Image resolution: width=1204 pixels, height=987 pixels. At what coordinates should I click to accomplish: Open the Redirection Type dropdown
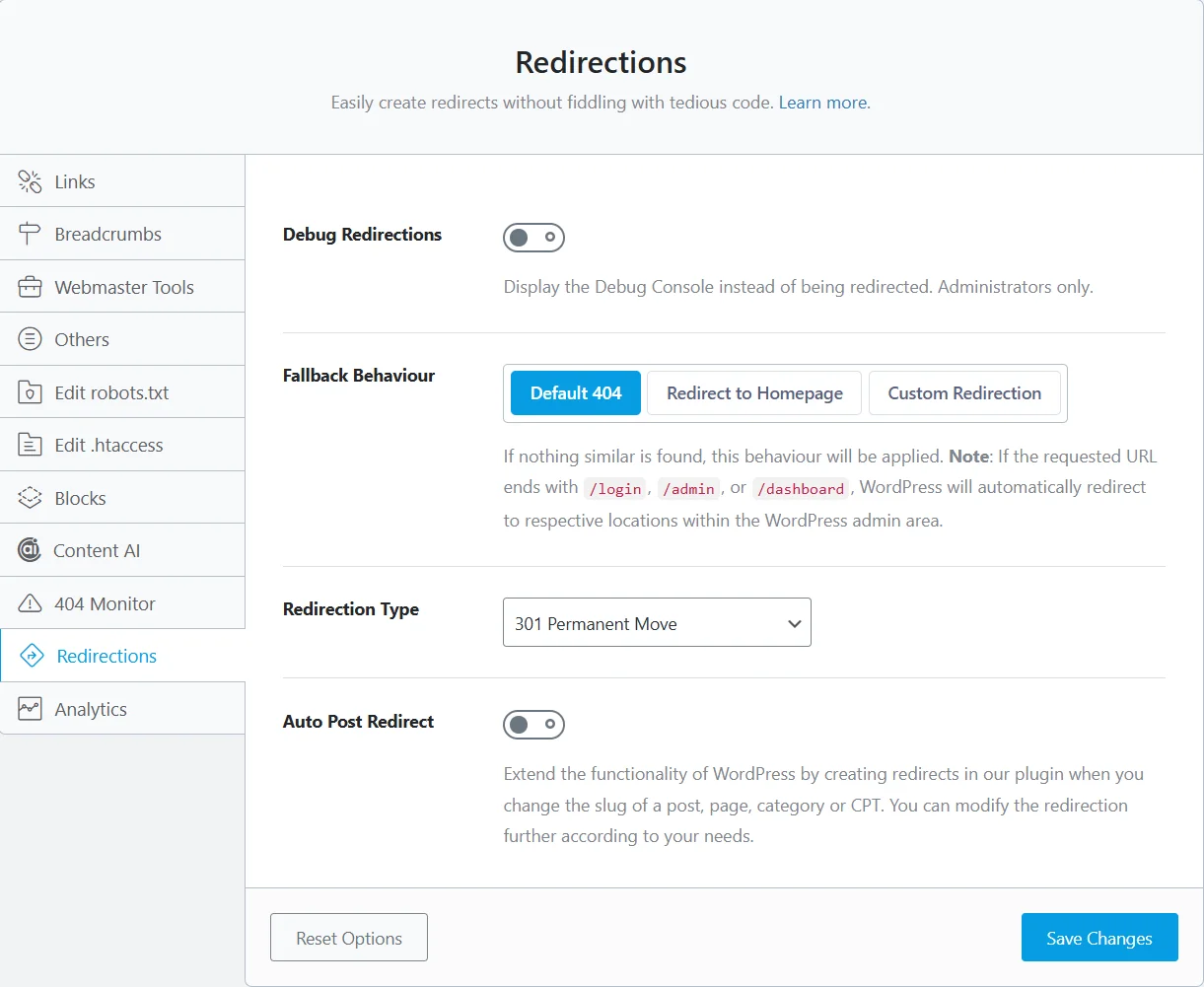click(x=657, y=622)
